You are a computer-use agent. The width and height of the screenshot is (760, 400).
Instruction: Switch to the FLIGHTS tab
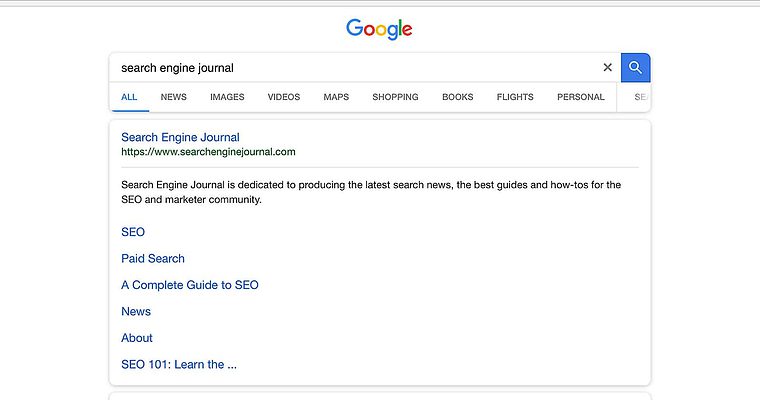515,97
